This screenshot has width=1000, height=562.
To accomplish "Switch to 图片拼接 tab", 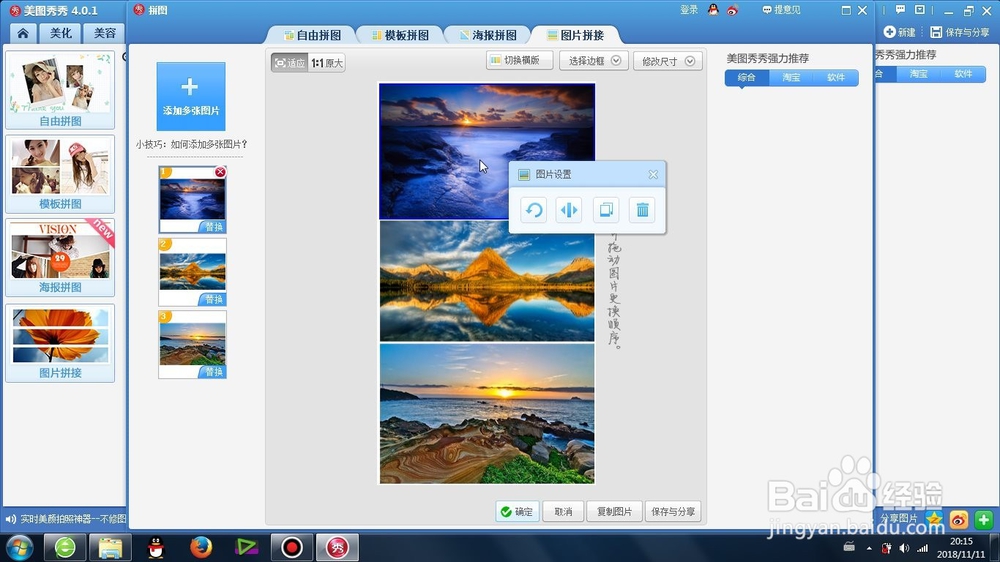I will click(x=576, y=35).
